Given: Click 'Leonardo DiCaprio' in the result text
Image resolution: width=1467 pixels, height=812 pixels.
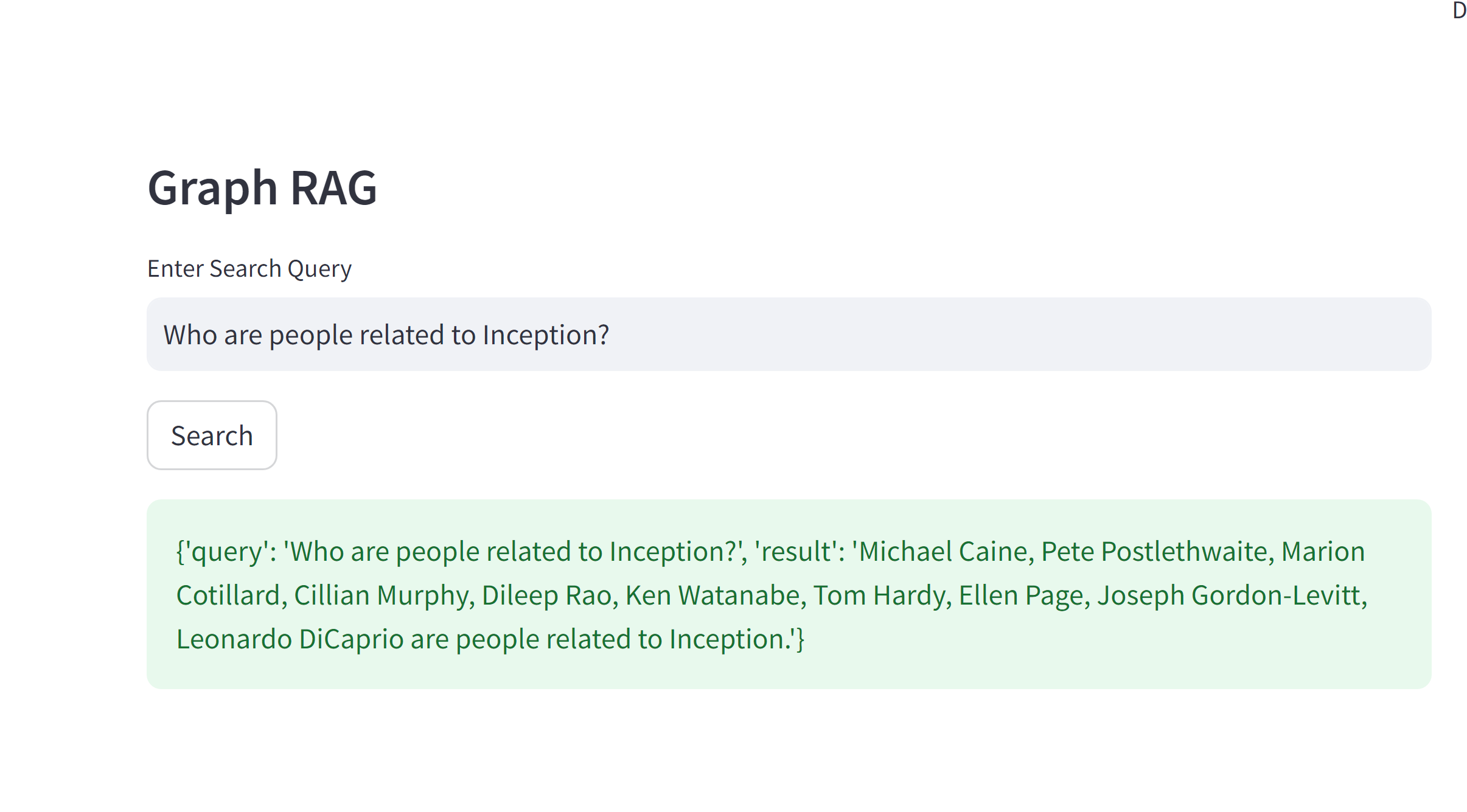Looking at the screenshot, I should click(x=290, y=639).
